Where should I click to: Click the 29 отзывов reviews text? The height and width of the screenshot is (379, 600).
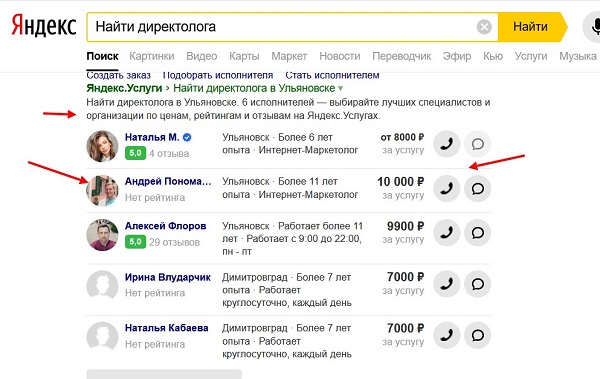[x=174, y=242]
